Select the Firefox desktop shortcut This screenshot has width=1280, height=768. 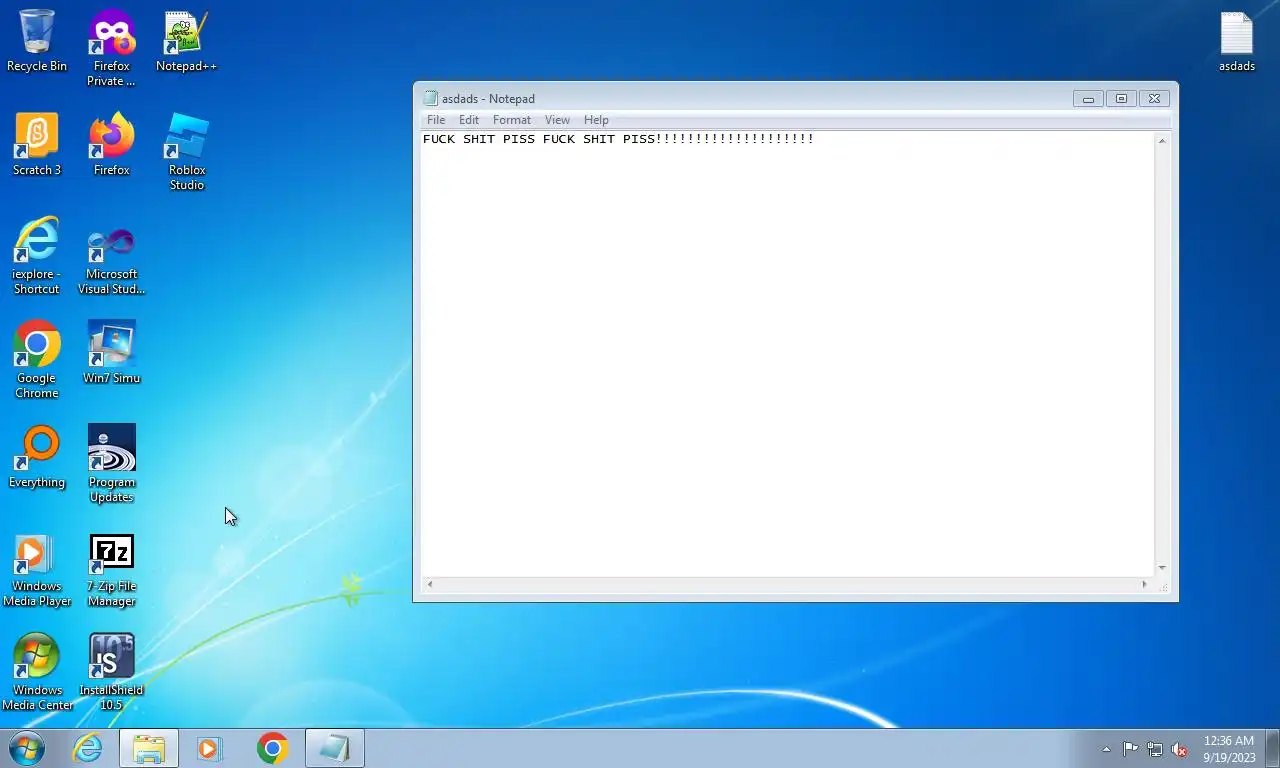[111, 145]
